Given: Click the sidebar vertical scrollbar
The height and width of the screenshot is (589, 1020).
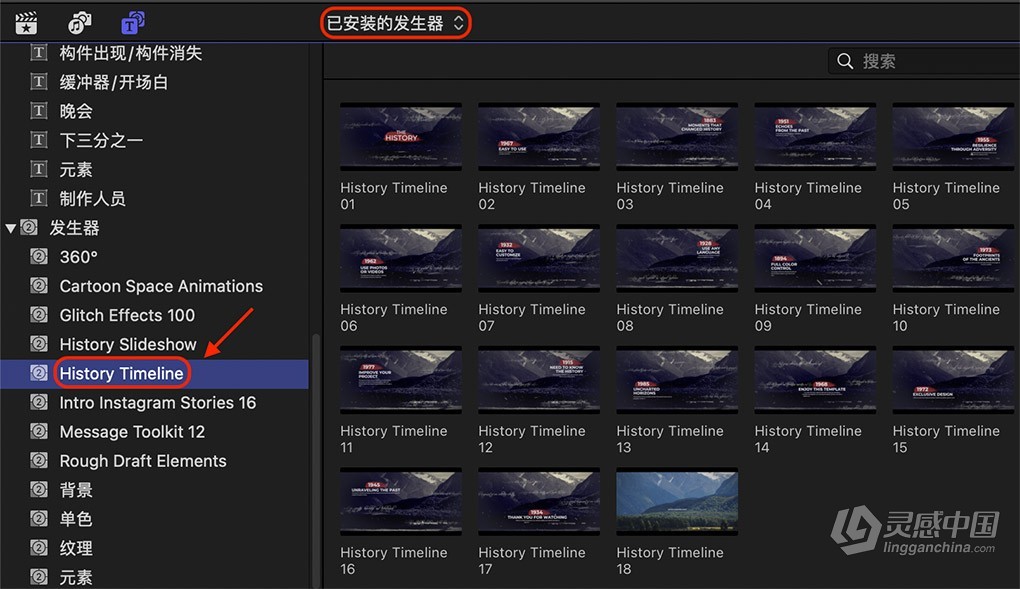Looking at the screenshot, I should click(x=316, y=461).
